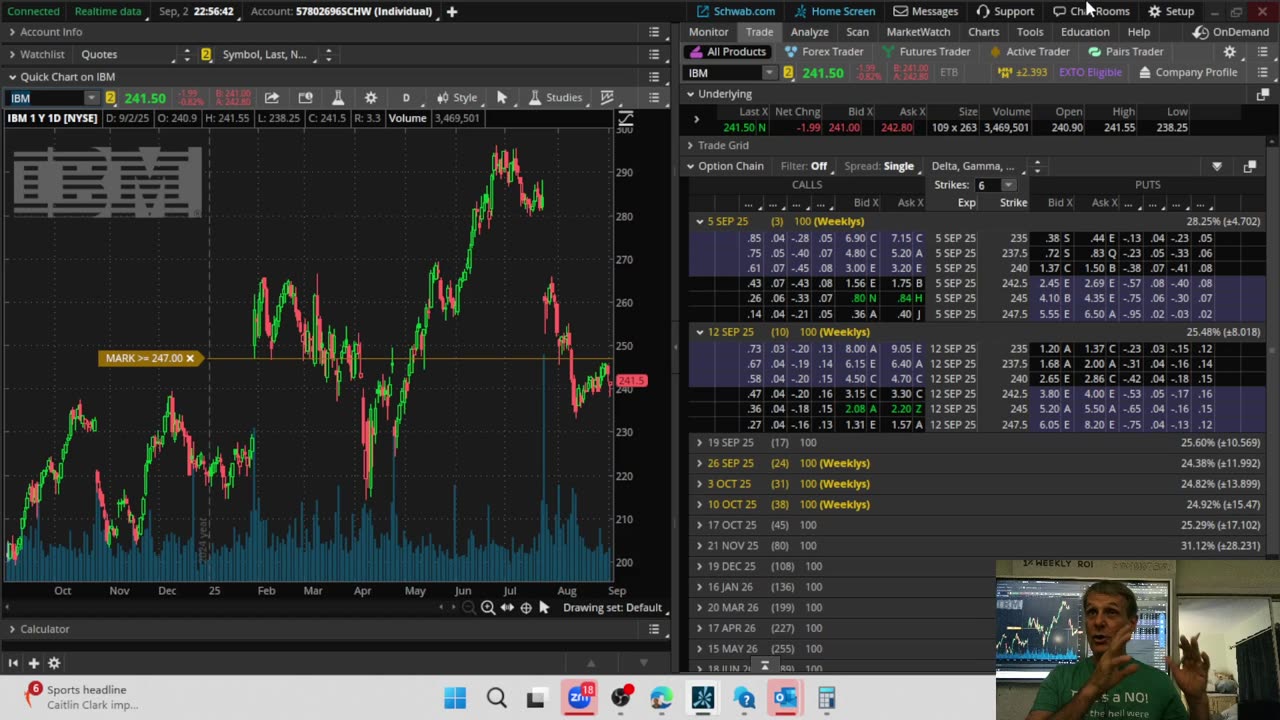Collapse the 5 SEP 25 expiration
This screenshot has width=1280, height=720.
point(700,221)
